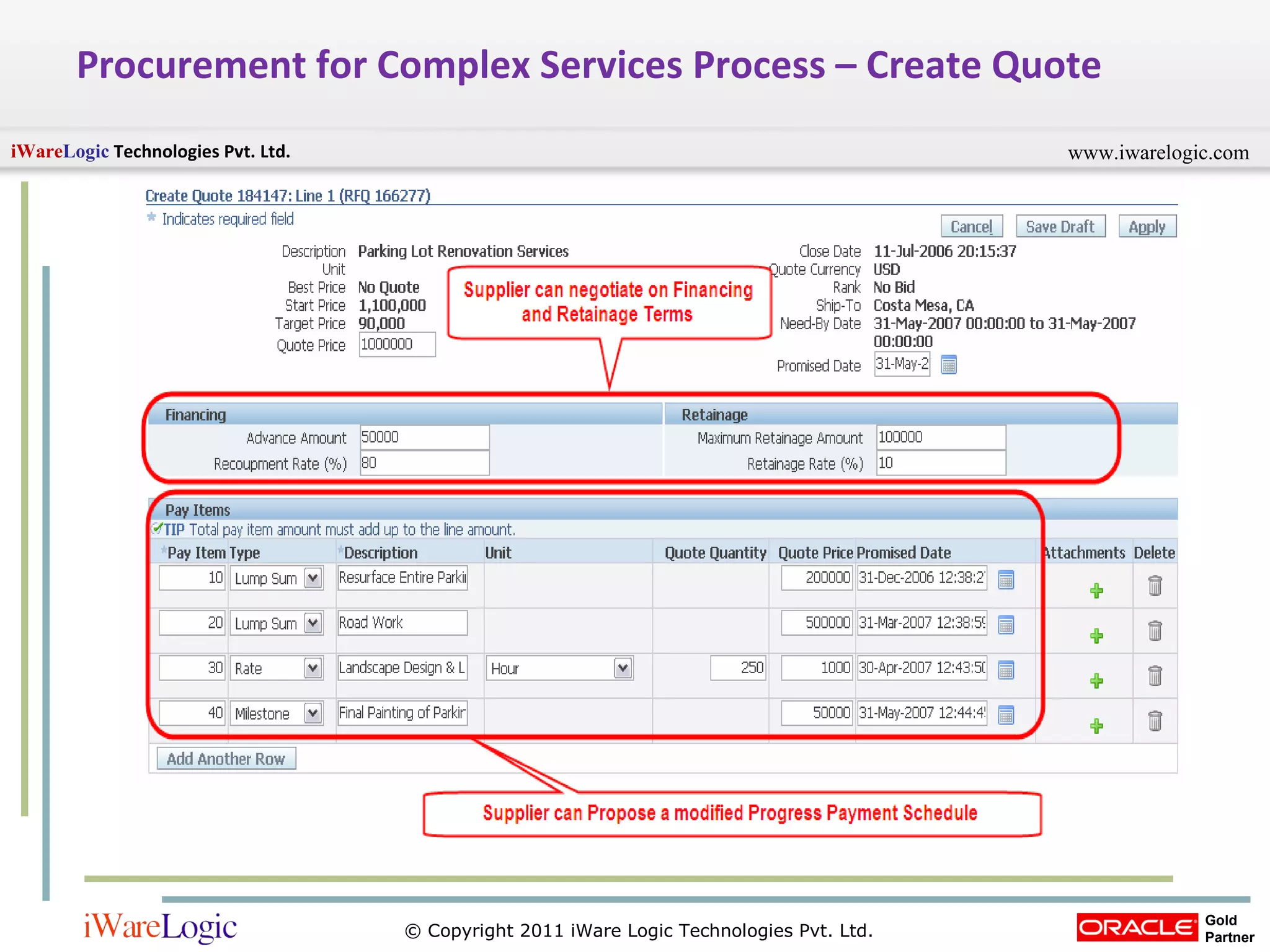Click Save Draft button
The height and width of the screenshot is (952, 1270).
[x=1060, y=227]
